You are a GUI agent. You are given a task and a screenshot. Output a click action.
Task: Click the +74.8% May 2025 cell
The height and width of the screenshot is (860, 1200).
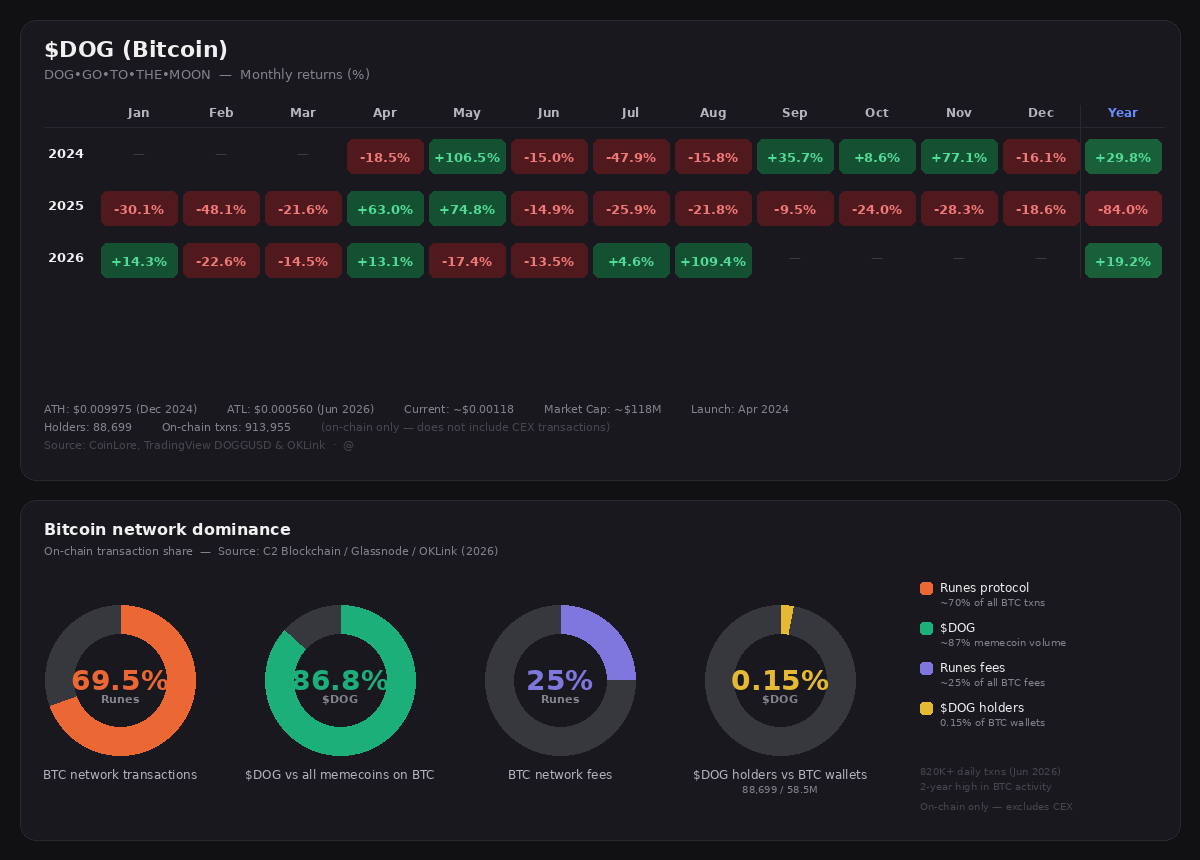coord(467,209)
